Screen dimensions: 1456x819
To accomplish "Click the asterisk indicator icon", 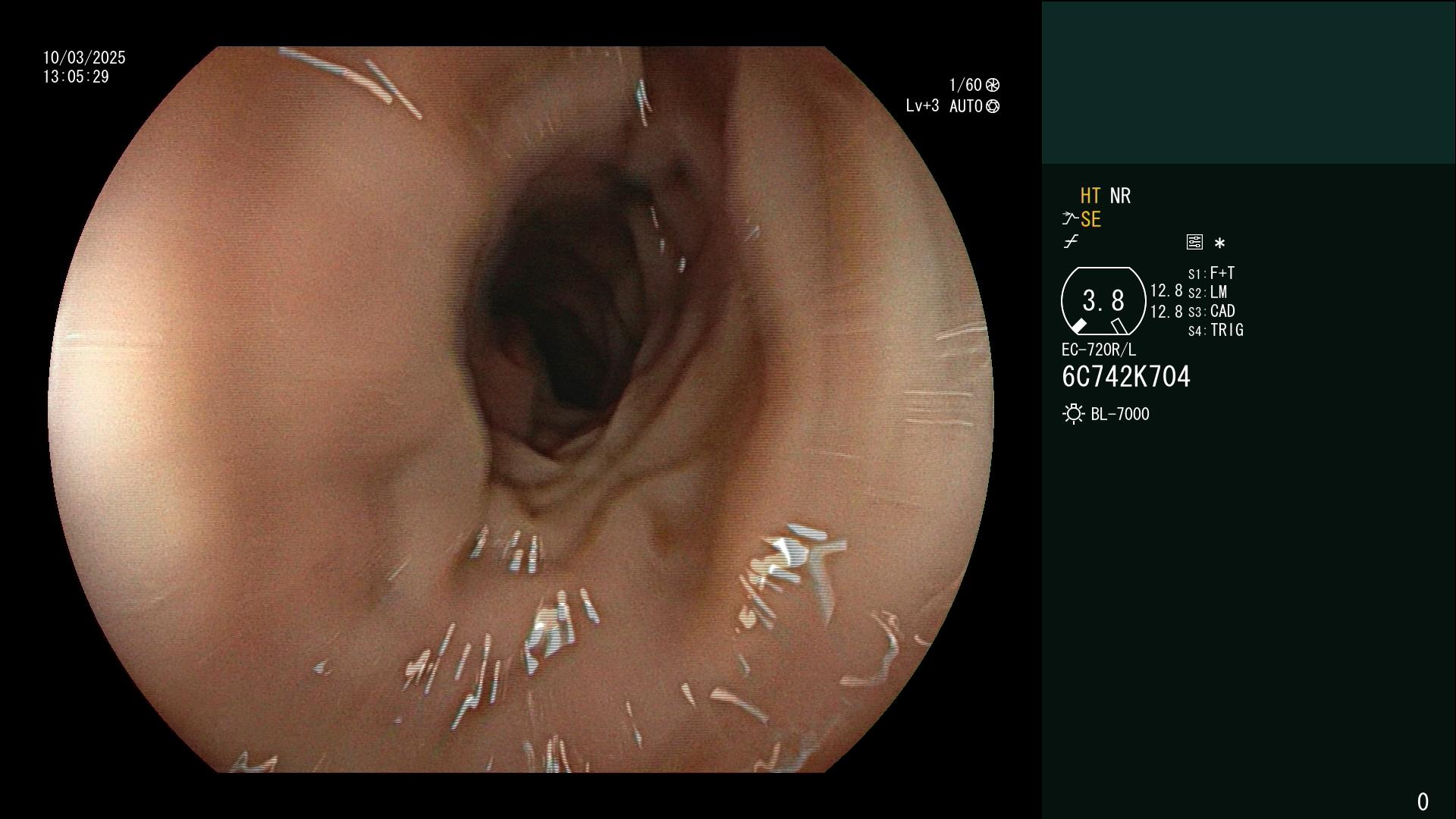I will (x=1219, y=243).
